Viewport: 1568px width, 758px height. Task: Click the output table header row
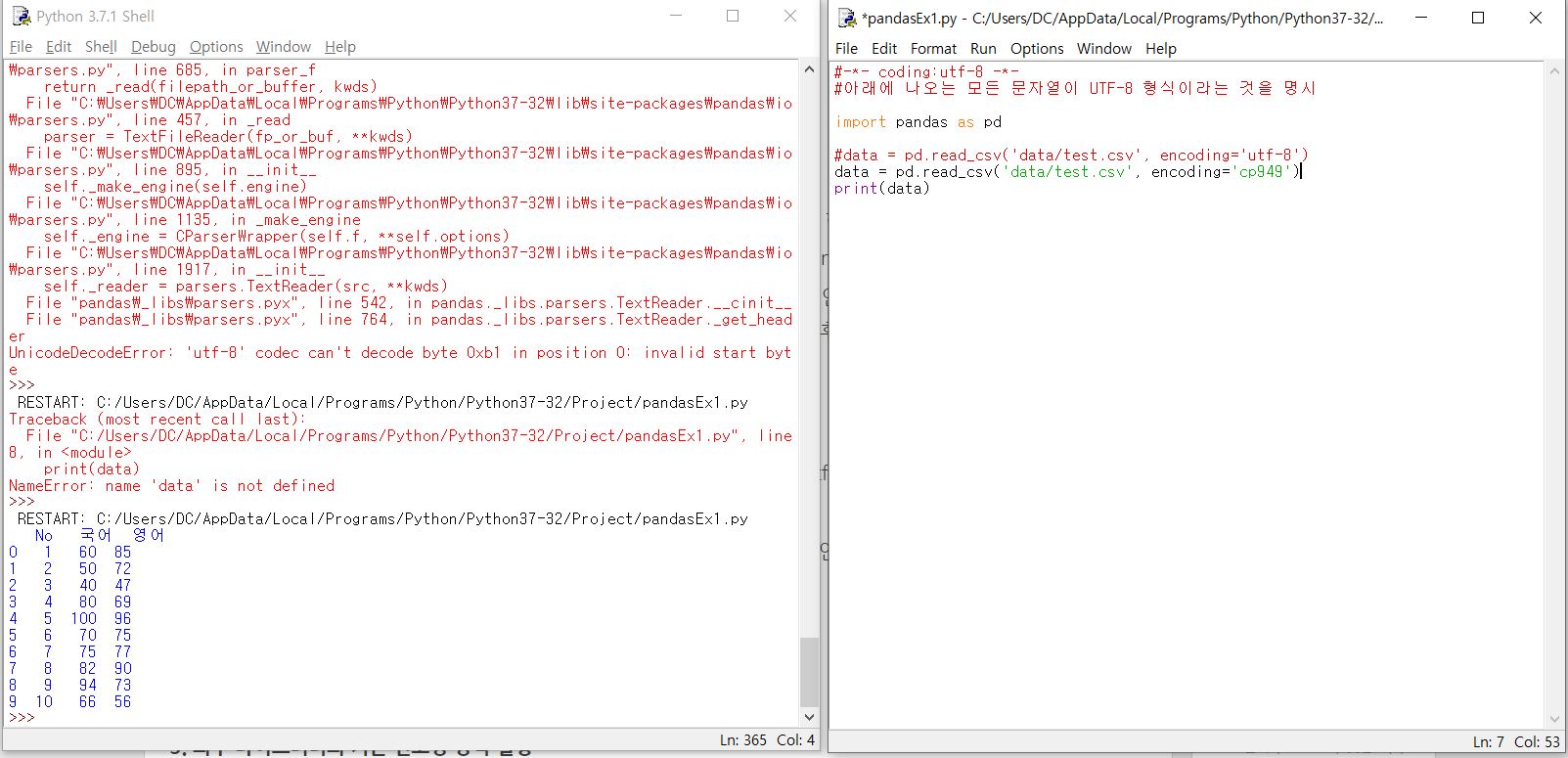coord(99,536)
